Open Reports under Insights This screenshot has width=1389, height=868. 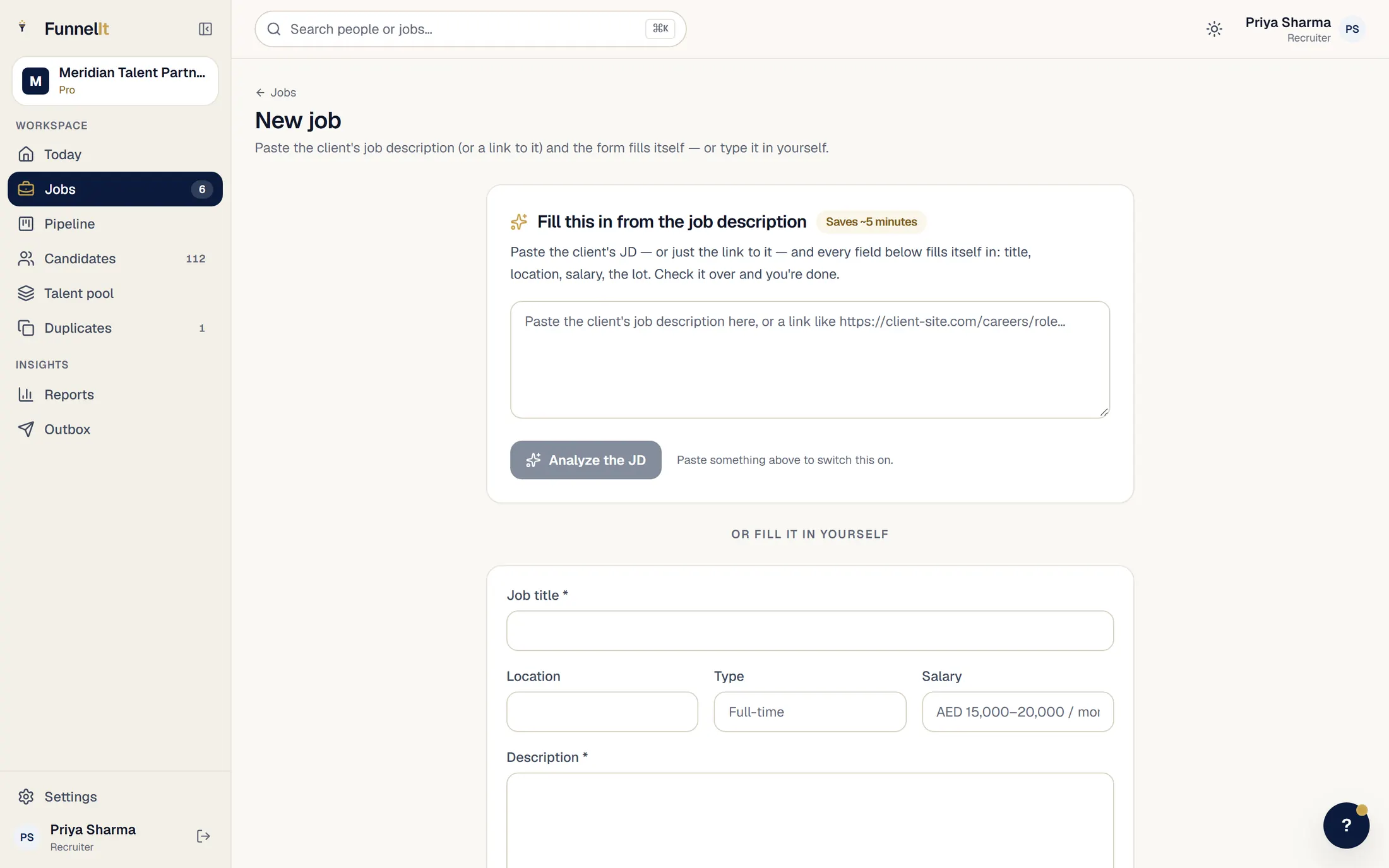pos(115,394)
